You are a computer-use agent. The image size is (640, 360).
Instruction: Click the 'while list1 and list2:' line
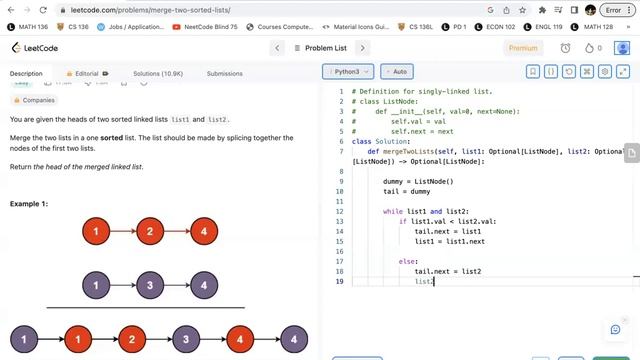point(426,211)
